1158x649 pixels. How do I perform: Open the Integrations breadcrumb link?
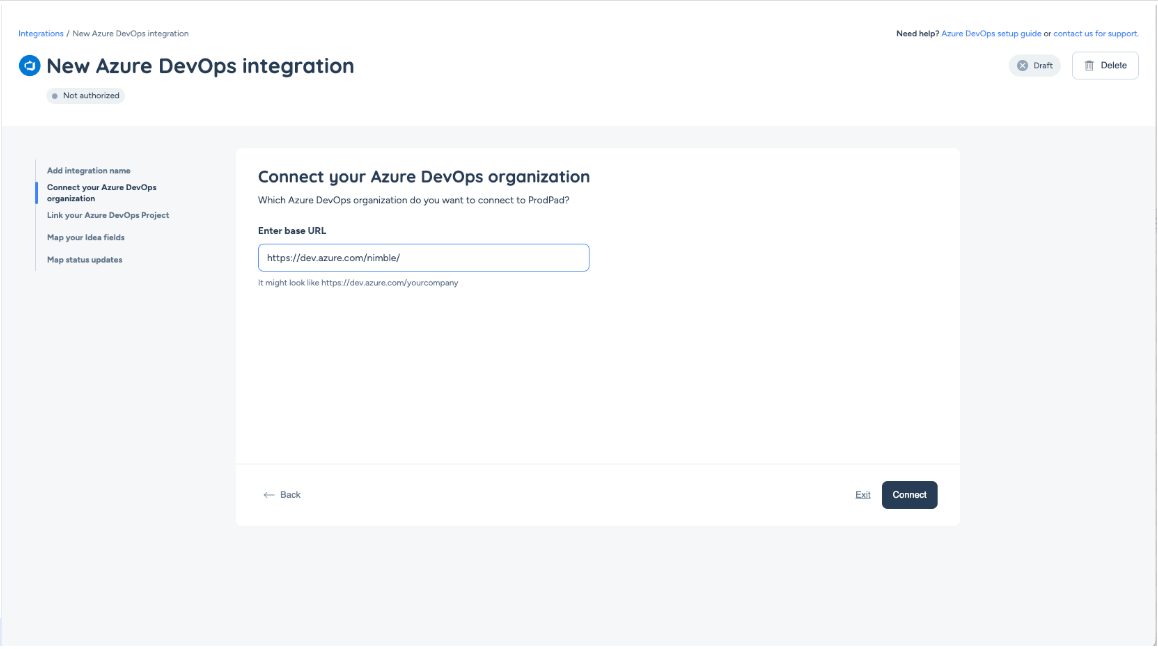coord(41,33)
